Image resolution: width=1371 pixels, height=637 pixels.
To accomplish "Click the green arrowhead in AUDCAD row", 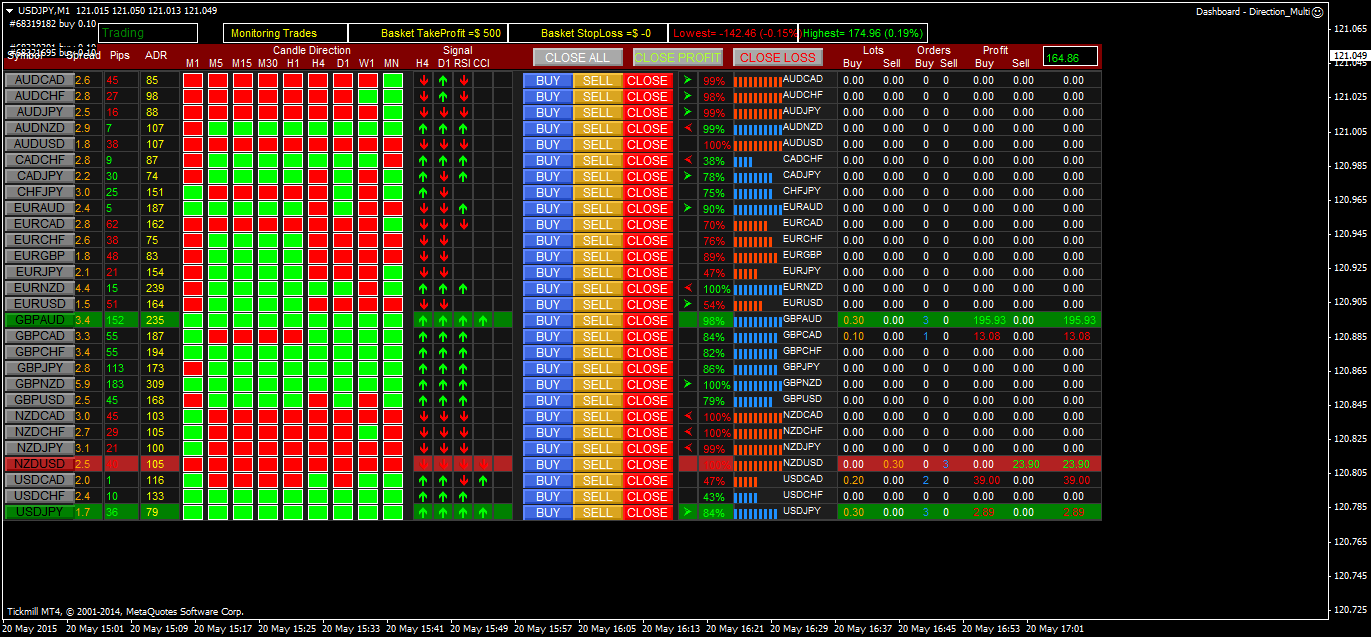I will pos(688,80).
